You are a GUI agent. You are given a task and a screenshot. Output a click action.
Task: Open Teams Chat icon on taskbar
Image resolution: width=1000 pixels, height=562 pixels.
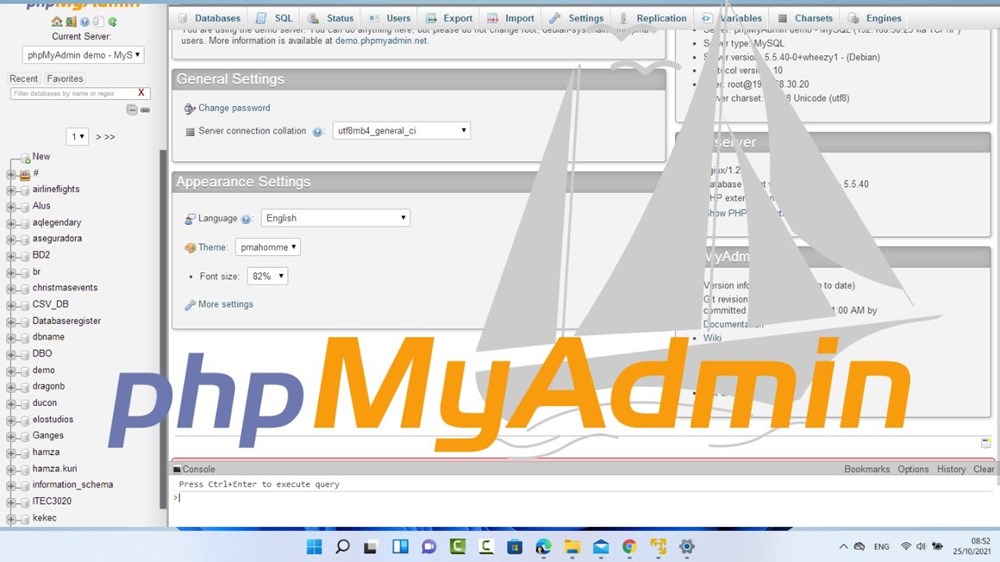429,547
